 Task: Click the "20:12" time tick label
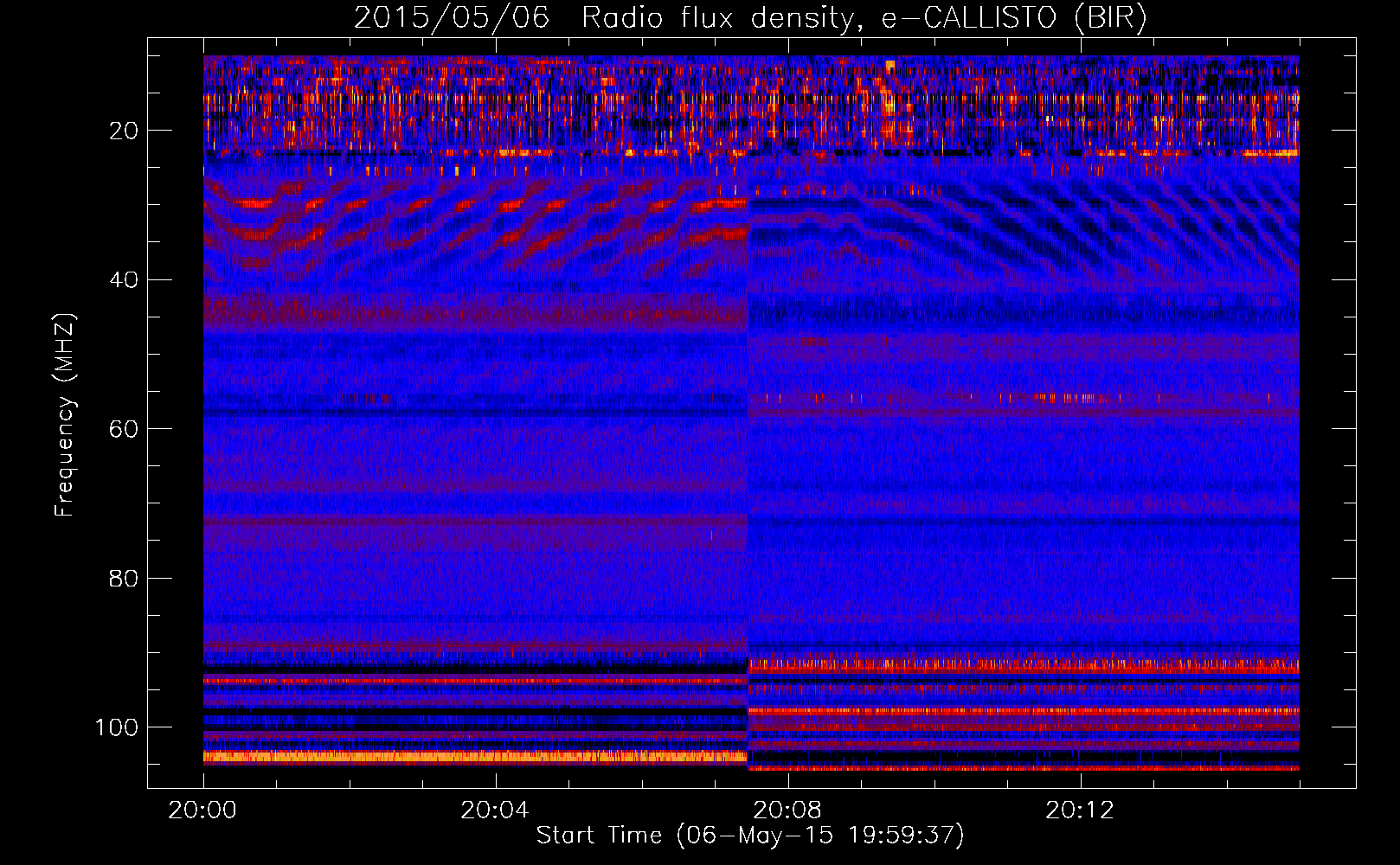coord(1080,811)
